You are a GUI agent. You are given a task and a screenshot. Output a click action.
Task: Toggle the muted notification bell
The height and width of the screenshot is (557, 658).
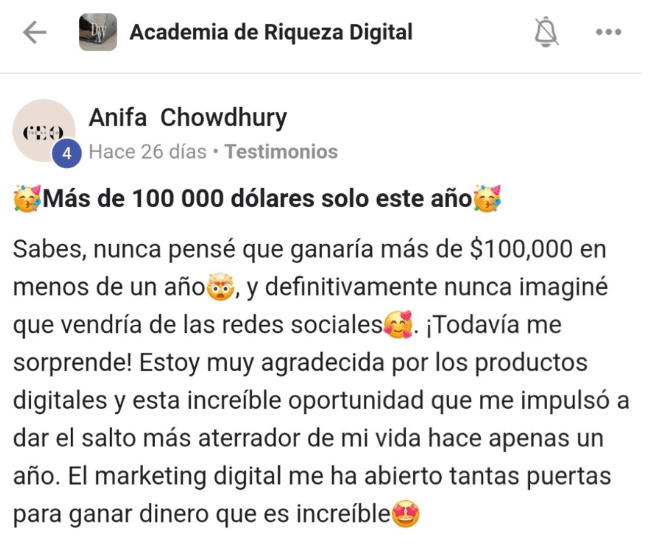point(546,32)
